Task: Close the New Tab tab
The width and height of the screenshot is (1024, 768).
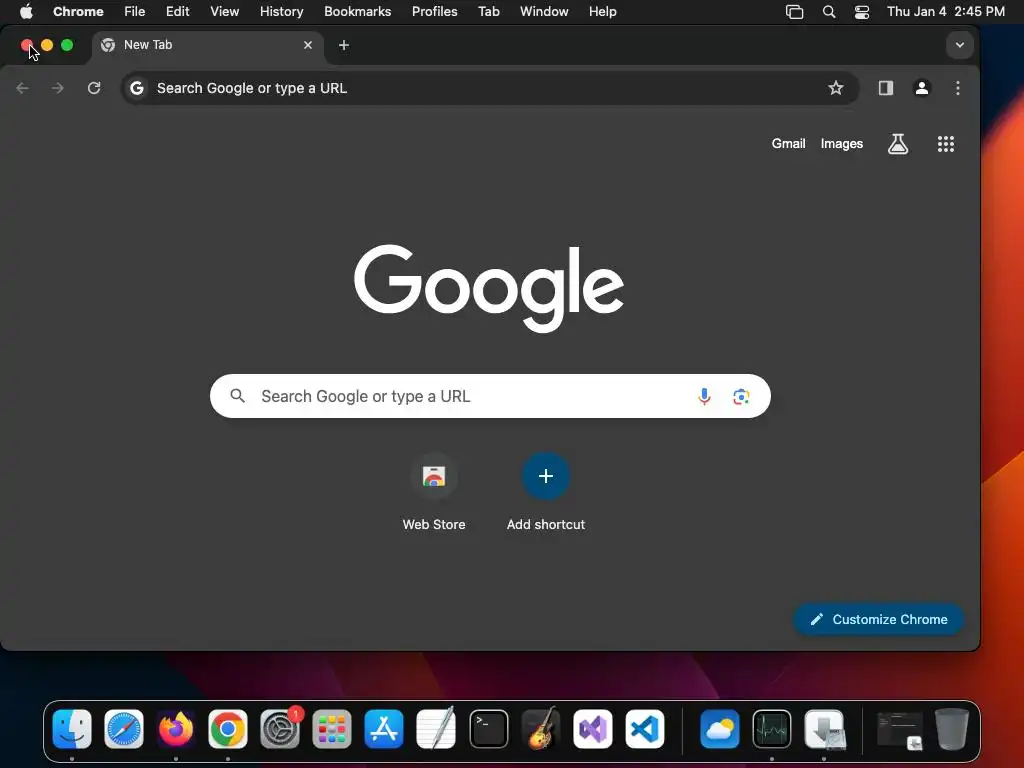Action: [x=308, y=45]
